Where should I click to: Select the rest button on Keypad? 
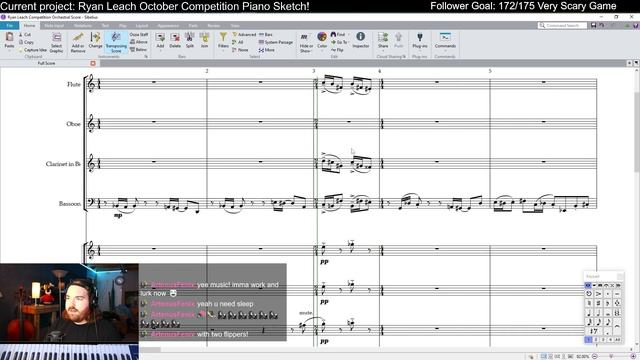click(593, 331)
